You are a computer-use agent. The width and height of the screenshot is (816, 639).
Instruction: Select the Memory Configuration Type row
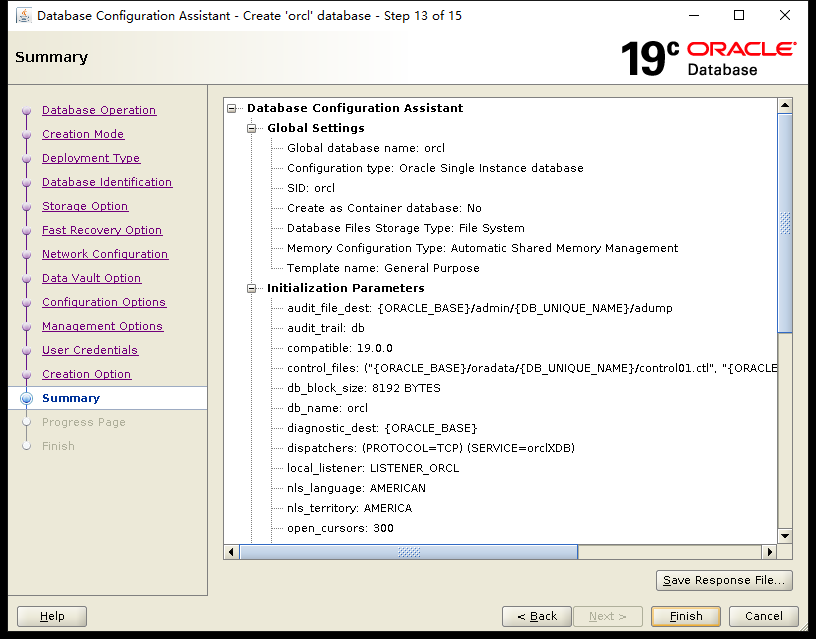[482, 248]
